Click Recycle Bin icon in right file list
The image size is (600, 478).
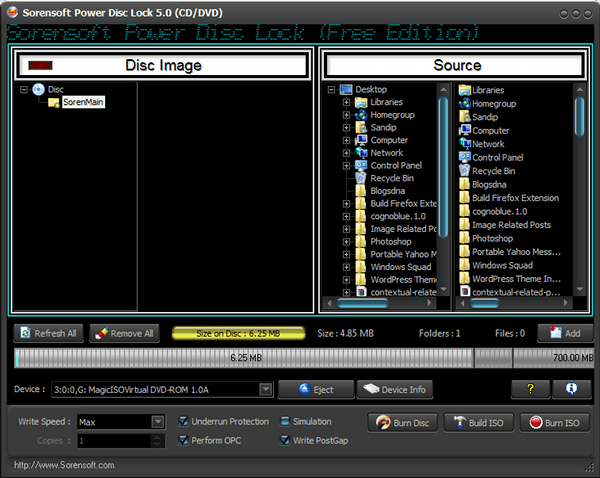[465, 171]
